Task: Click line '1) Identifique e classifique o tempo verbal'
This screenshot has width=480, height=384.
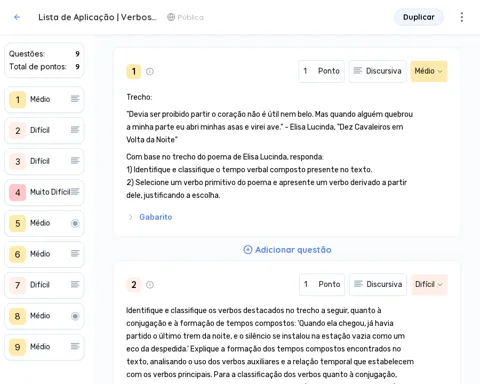Action: [x=249, y=170]
